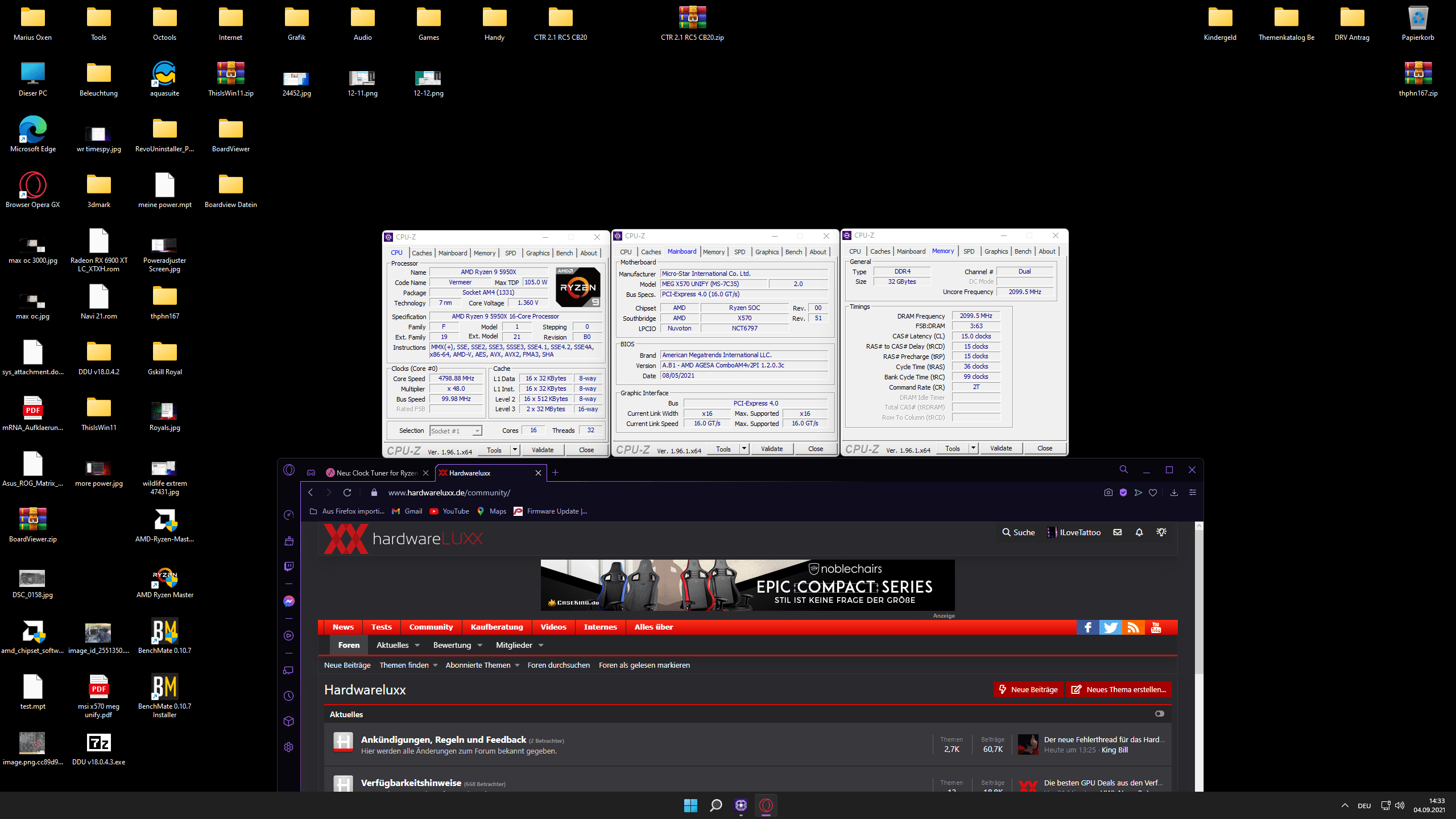This screenshot has height=819, width=1456.
Task: Open new tab with plus icon
Action: 556,473
